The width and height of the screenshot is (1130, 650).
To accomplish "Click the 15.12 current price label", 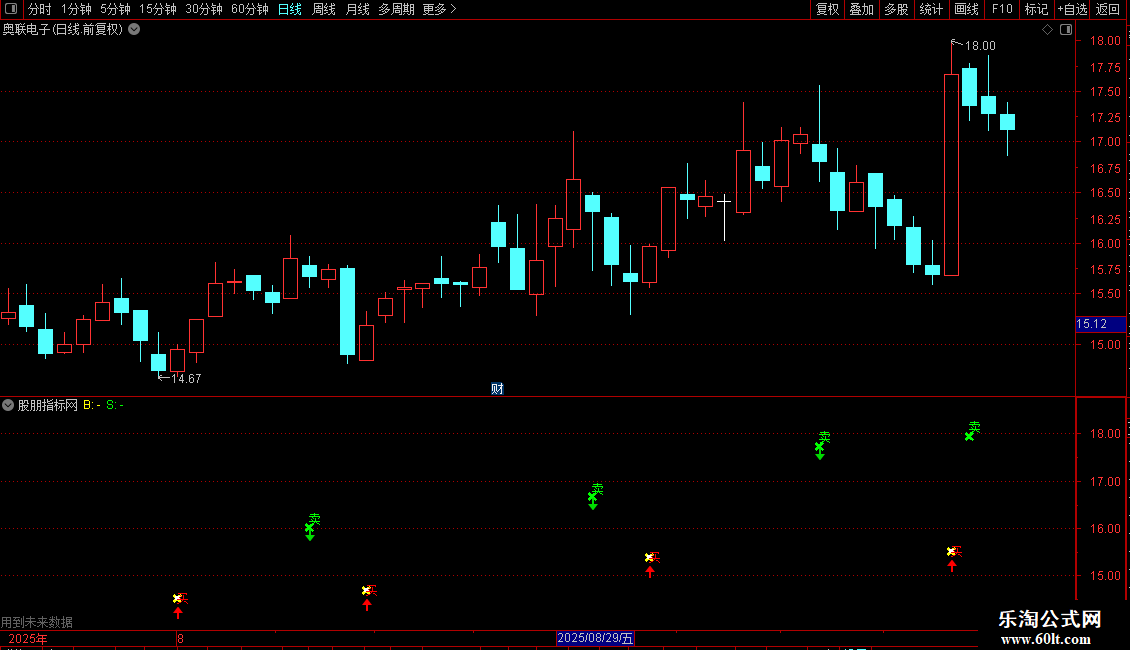I will 1100,324.
